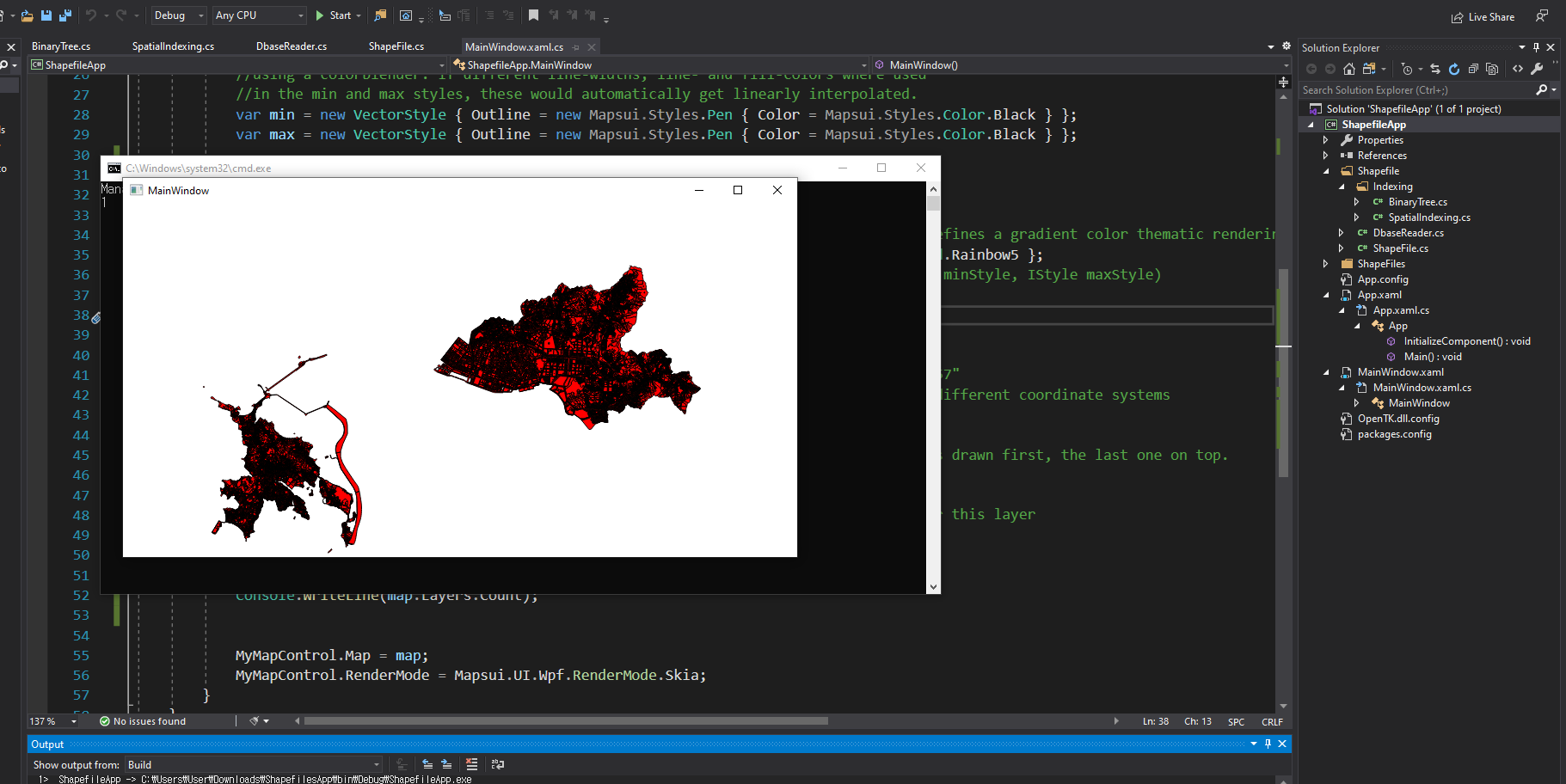Image resolution: width=1566 pixels, height=784 pixels.
Task: Open Solution Explorer Properties wrench icon
Action: (x=1538, y=70)
